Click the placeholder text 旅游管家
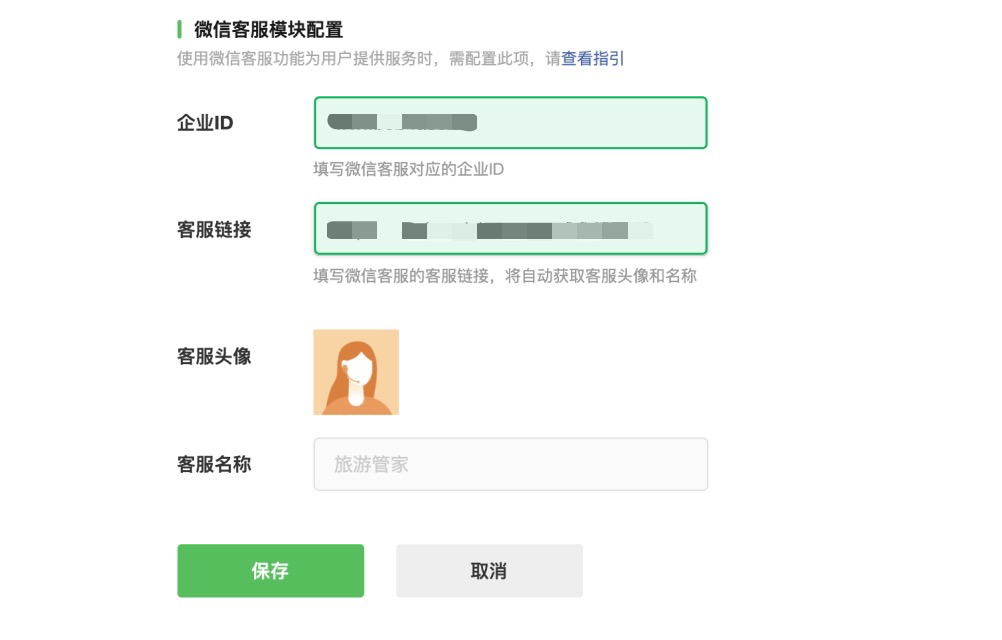This screenshot has width=1002, height=640. (369, 464)
